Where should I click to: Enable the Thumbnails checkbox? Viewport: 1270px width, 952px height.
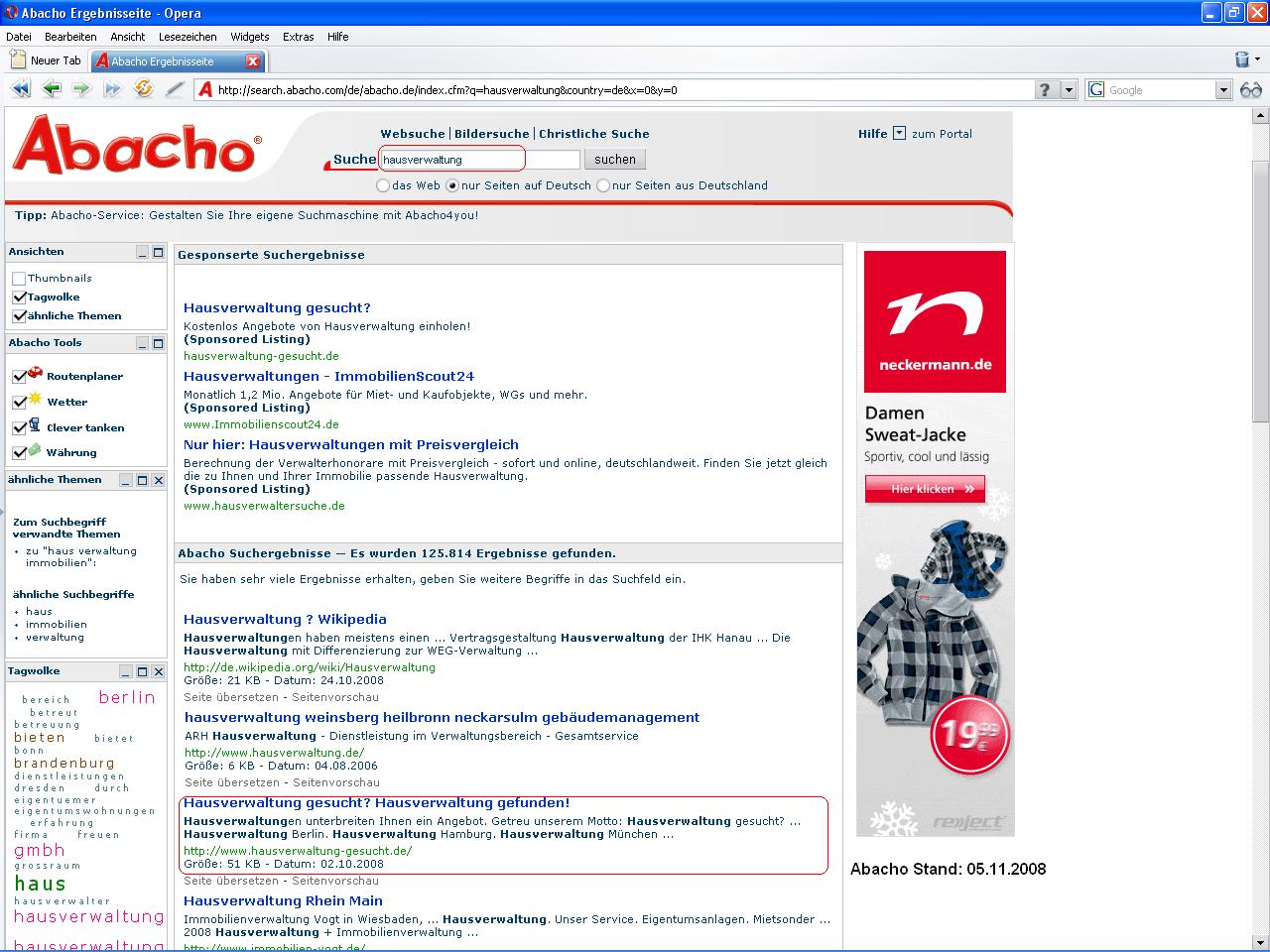19,279
